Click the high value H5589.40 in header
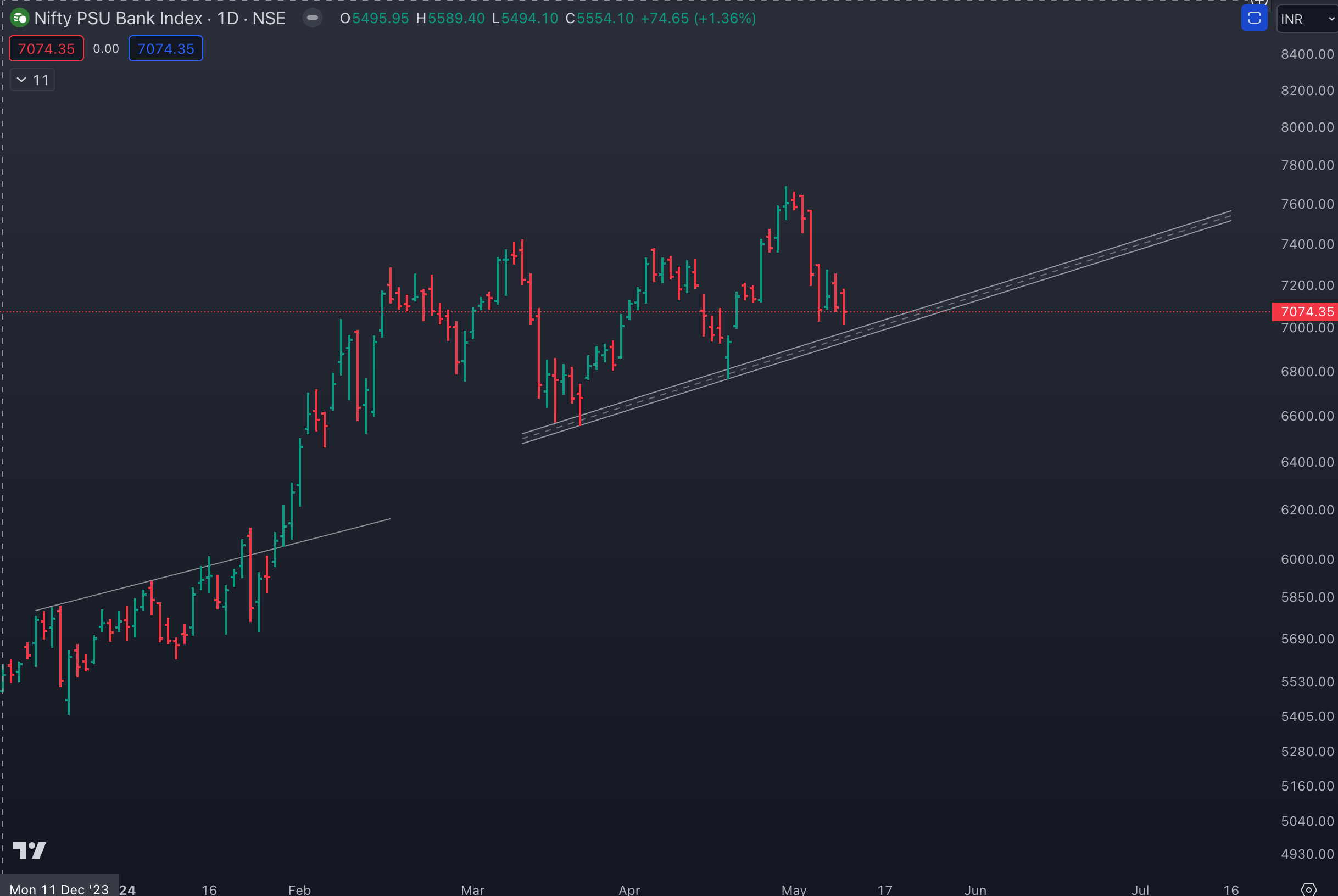This screenshot has width=1338, height=896. [x=450, y=18]
